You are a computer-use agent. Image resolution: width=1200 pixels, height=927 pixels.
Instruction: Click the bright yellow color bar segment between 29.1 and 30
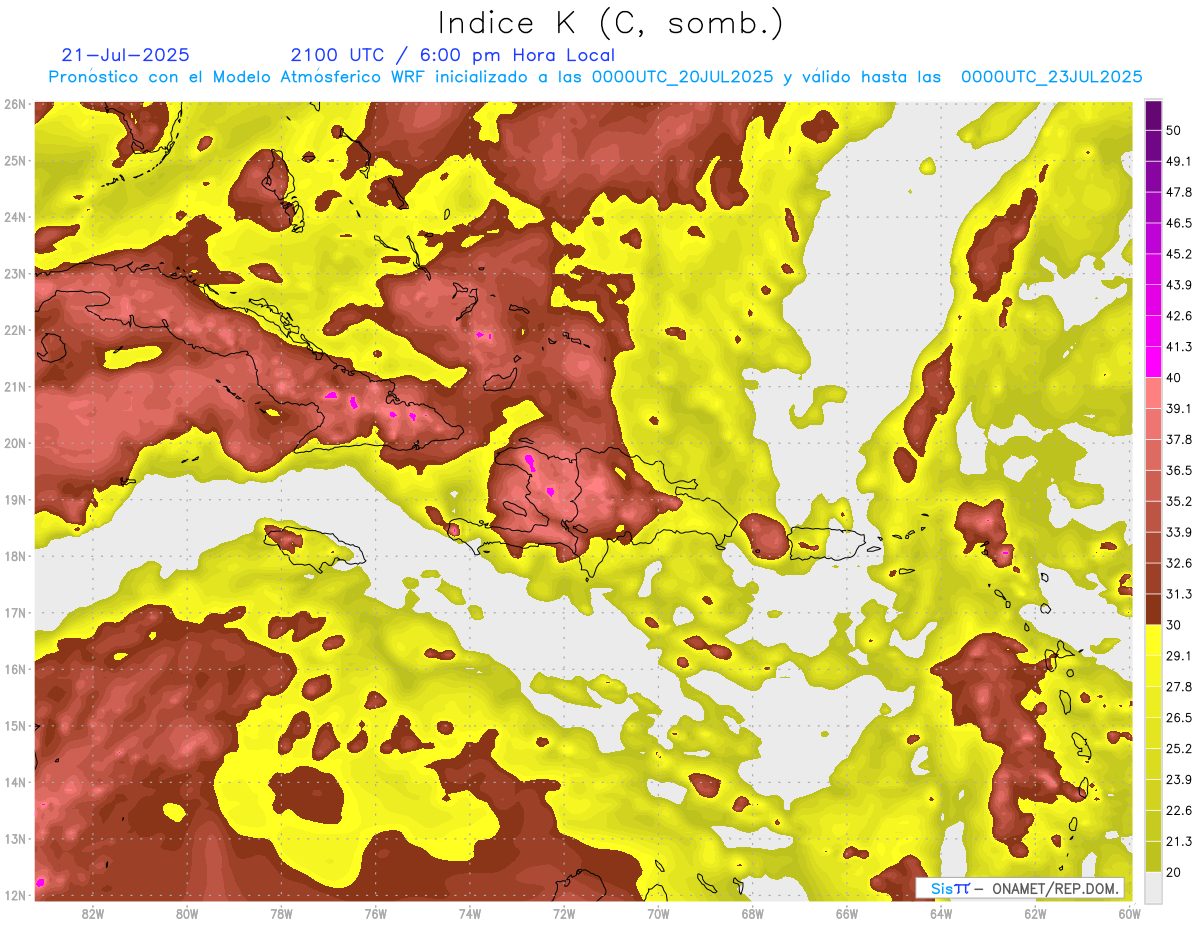click(1153, 640)
